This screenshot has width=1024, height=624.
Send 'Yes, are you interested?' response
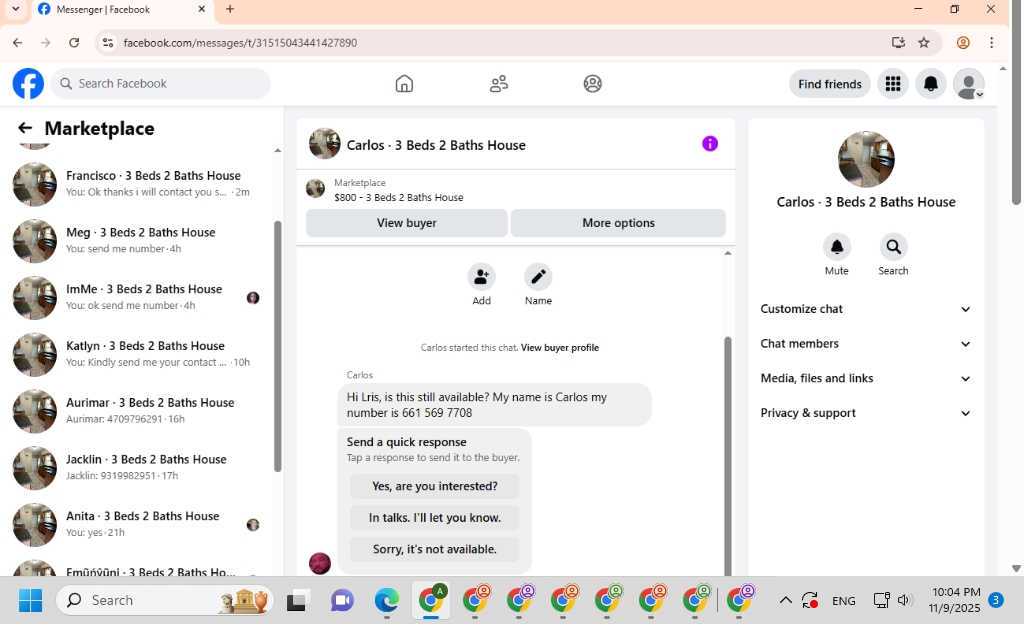434,486
